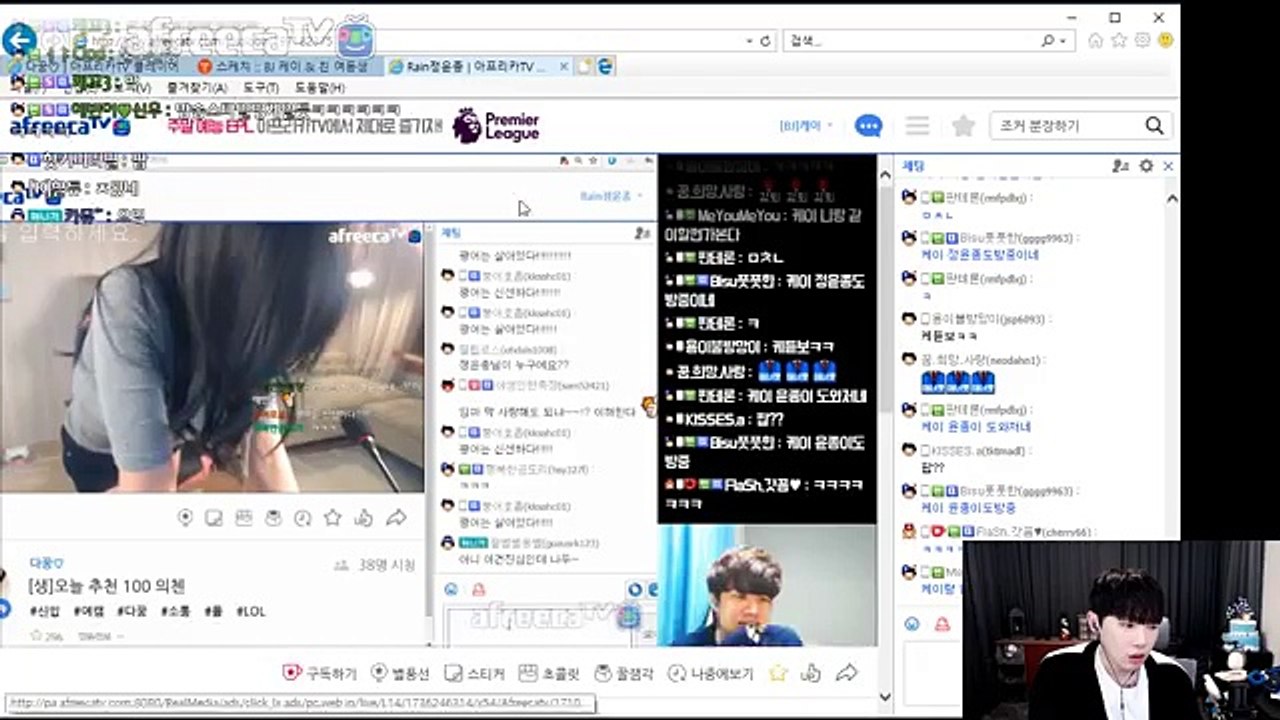This screenshot has height=720, width=1280.
Task: Click the share arrow icon below the embedded player
Action: tap(396, 518)
